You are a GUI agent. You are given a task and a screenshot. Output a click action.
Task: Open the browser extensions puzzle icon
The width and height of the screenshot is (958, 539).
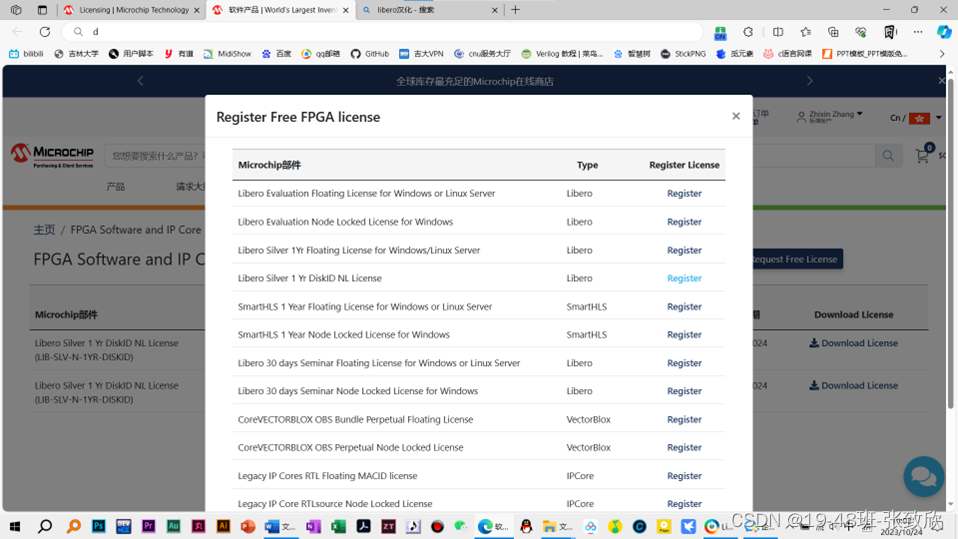pyautogui.click(x=748, y=32)
